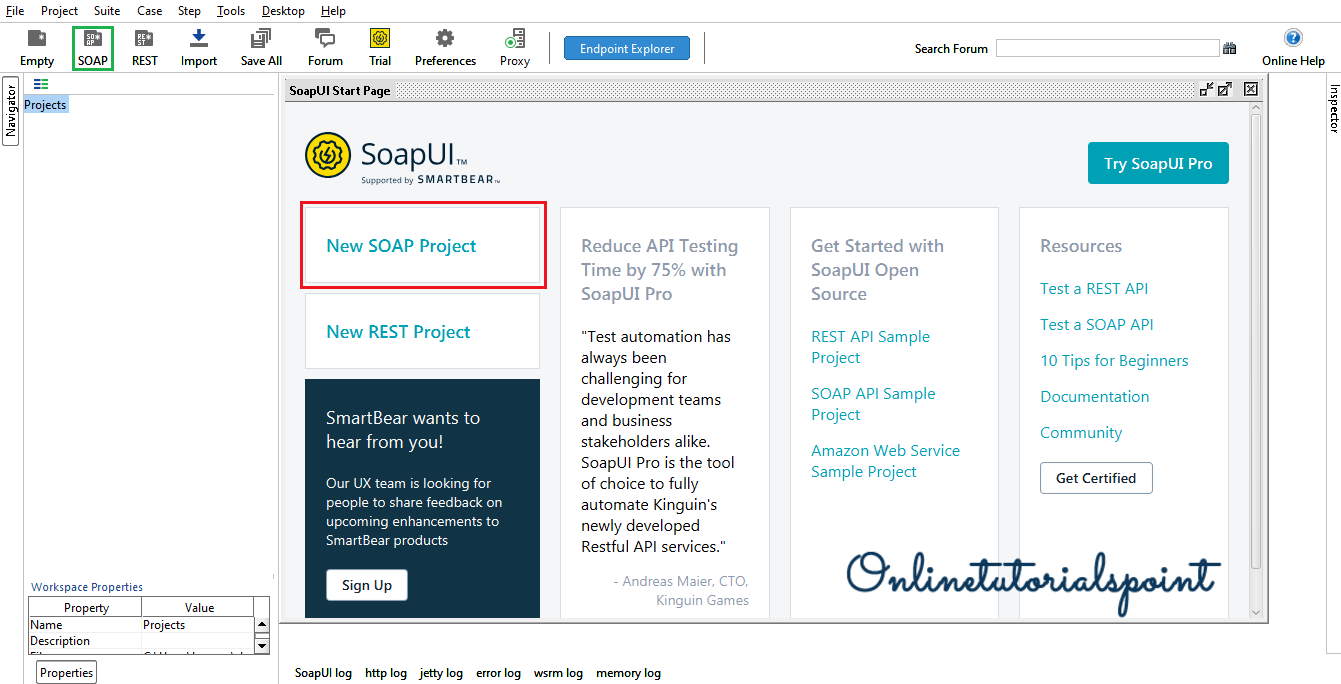Click the SOAP project toolbar icon
This screenshot has width=1341, height=684.
pyautogui.click(x=92, y=40)
